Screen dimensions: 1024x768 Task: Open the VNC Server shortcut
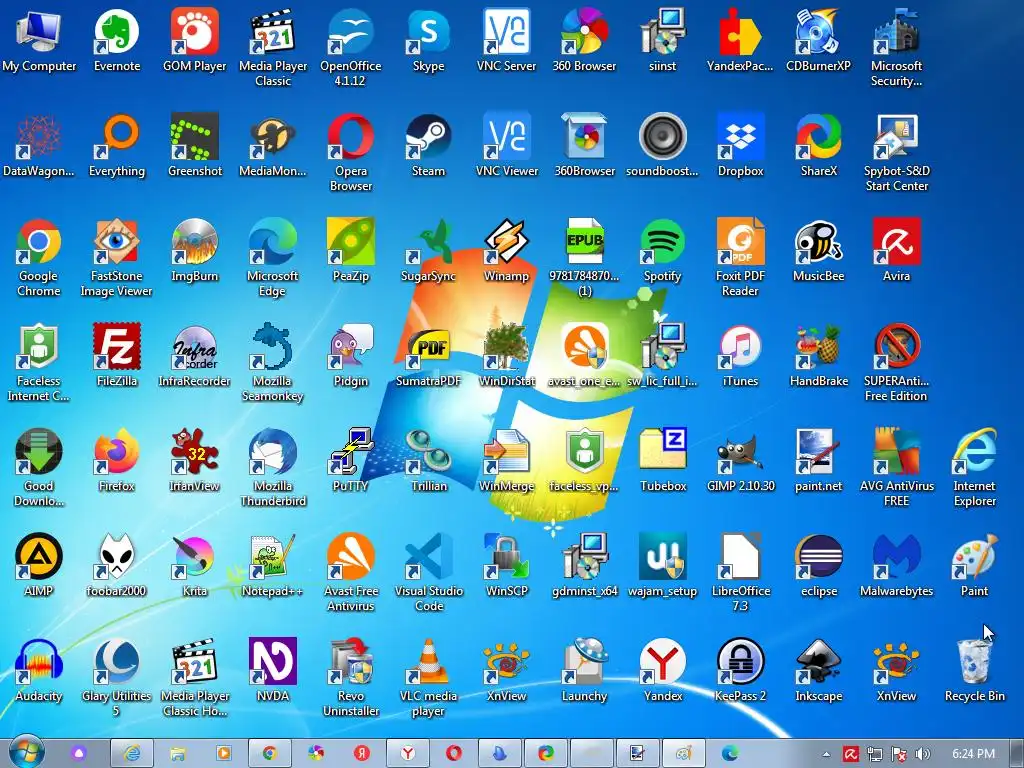(506, 40)
